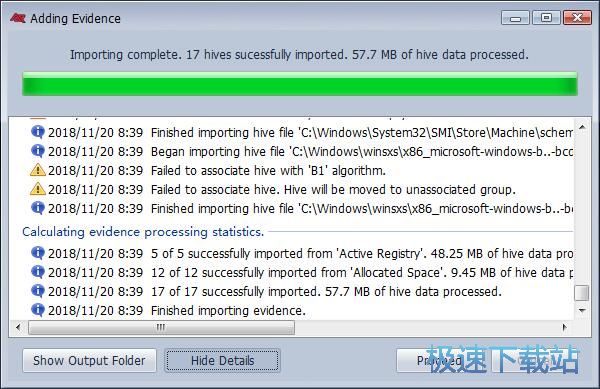
Task: Click info icon beside 'Finished importing evidence'
Action: tap(38, 310)
